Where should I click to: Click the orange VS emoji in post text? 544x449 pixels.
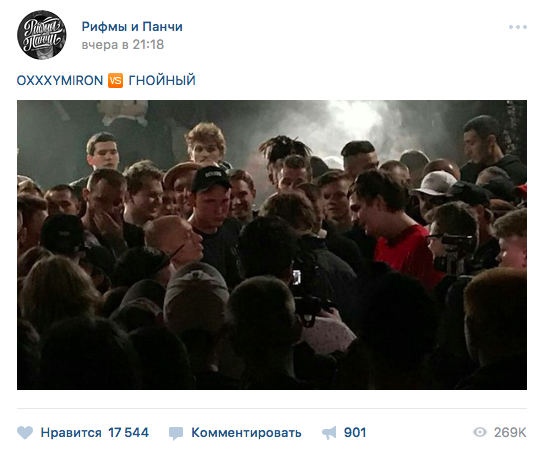point(116,81)
